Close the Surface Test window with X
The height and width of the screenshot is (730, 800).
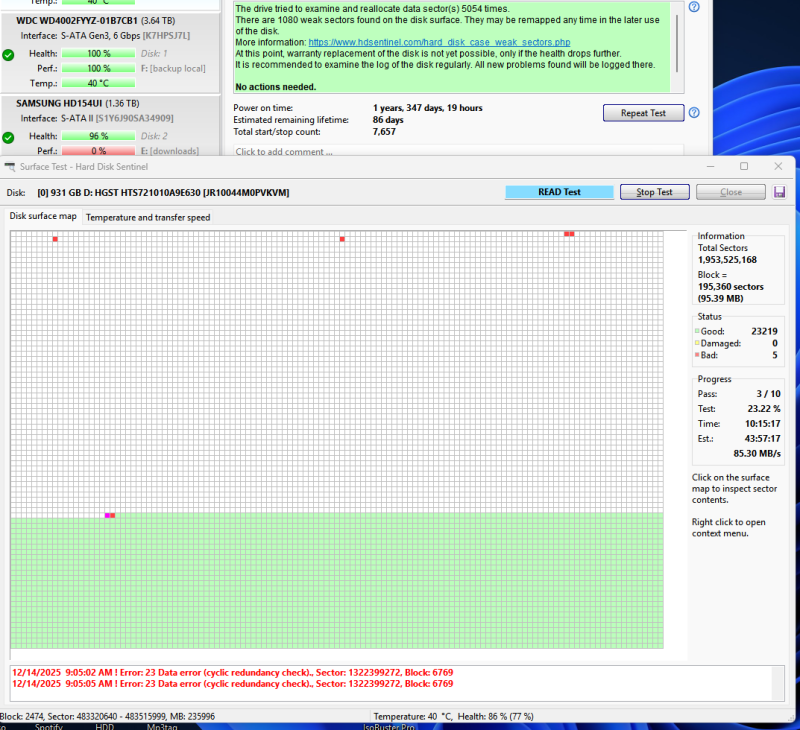[x=778, y=166]
